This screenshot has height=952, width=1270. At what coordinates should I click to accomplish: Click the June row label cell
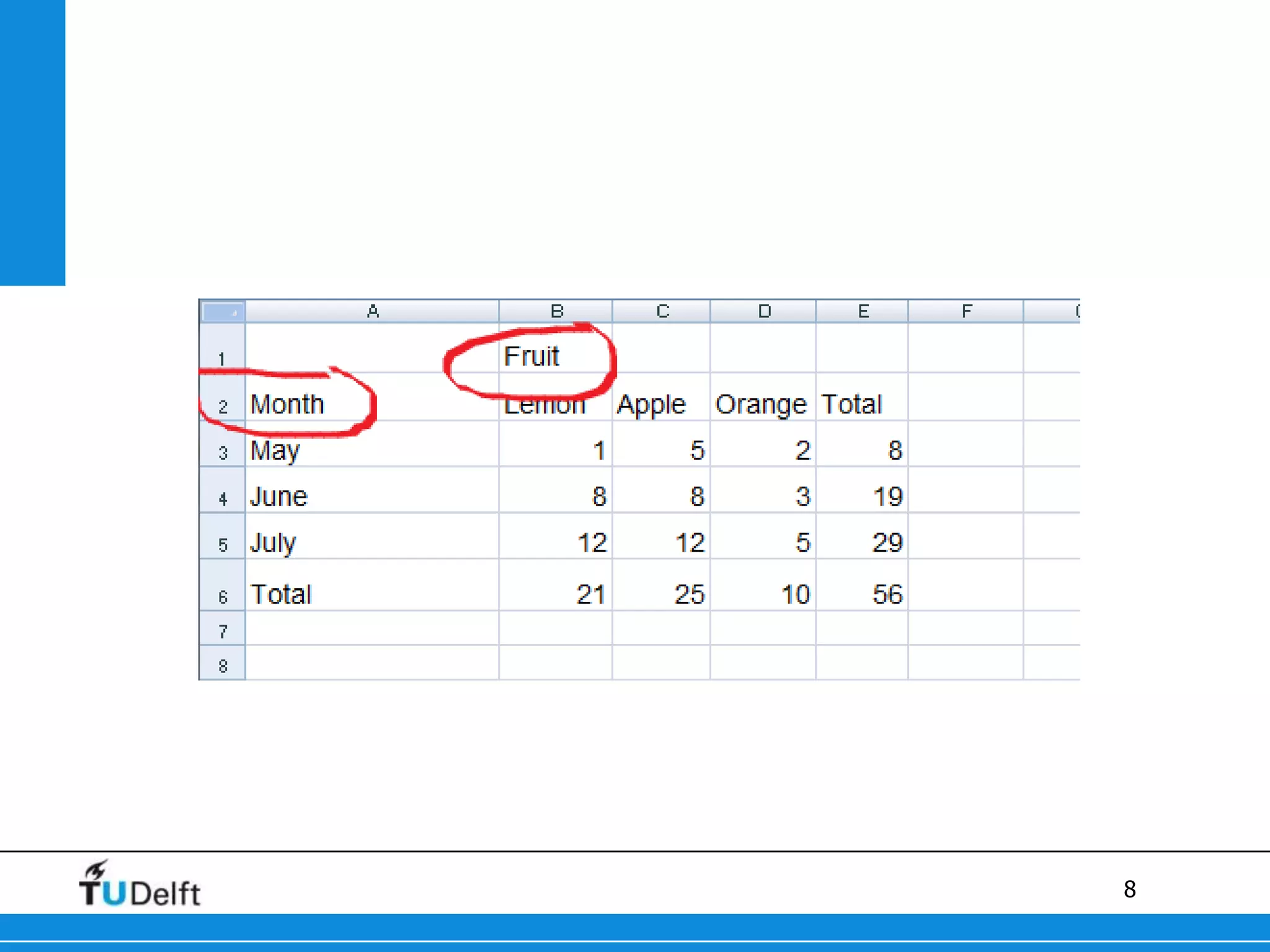279,496
